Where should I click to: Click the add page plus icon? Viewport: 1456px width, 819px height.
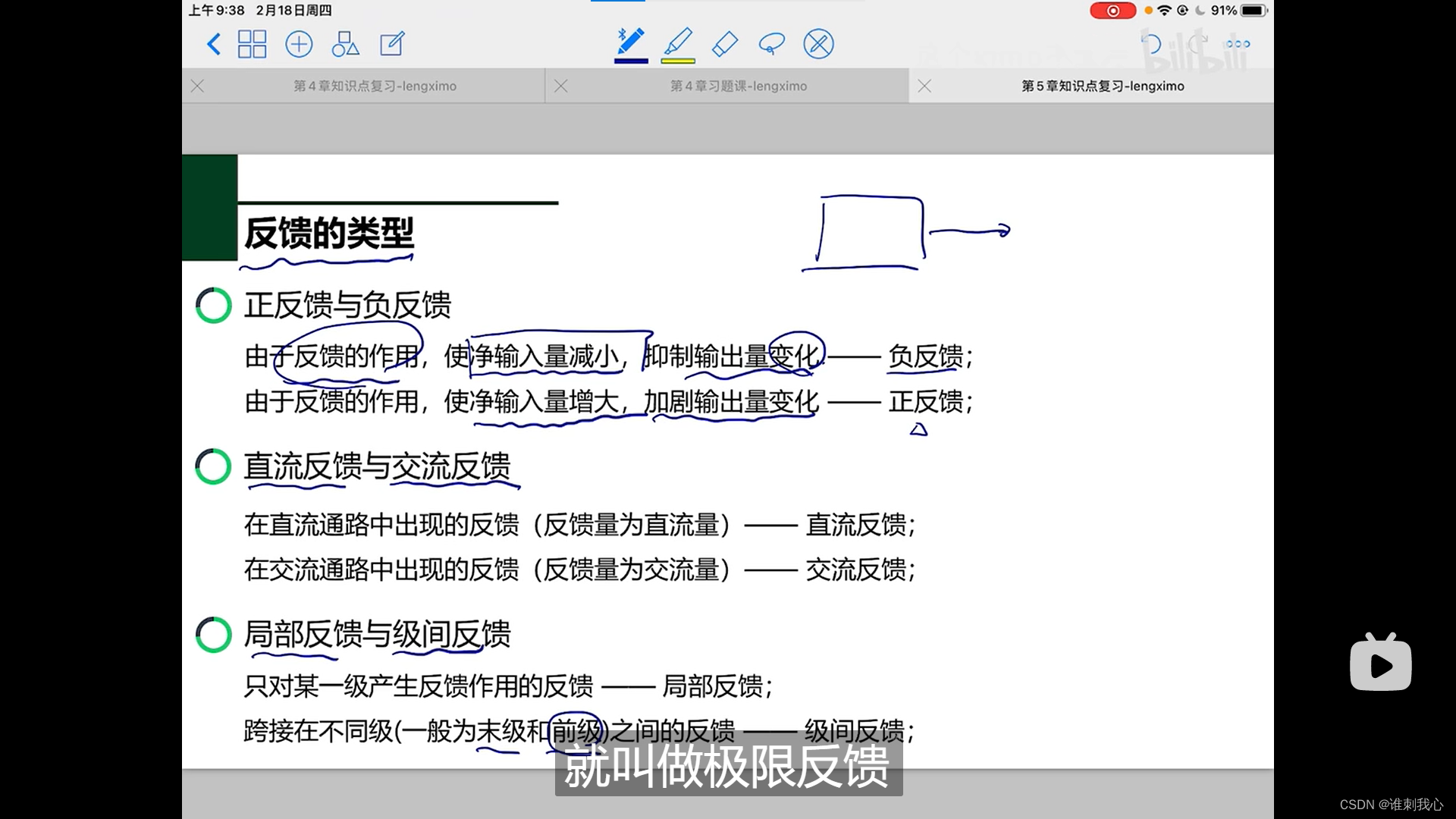tap(299, 44)
